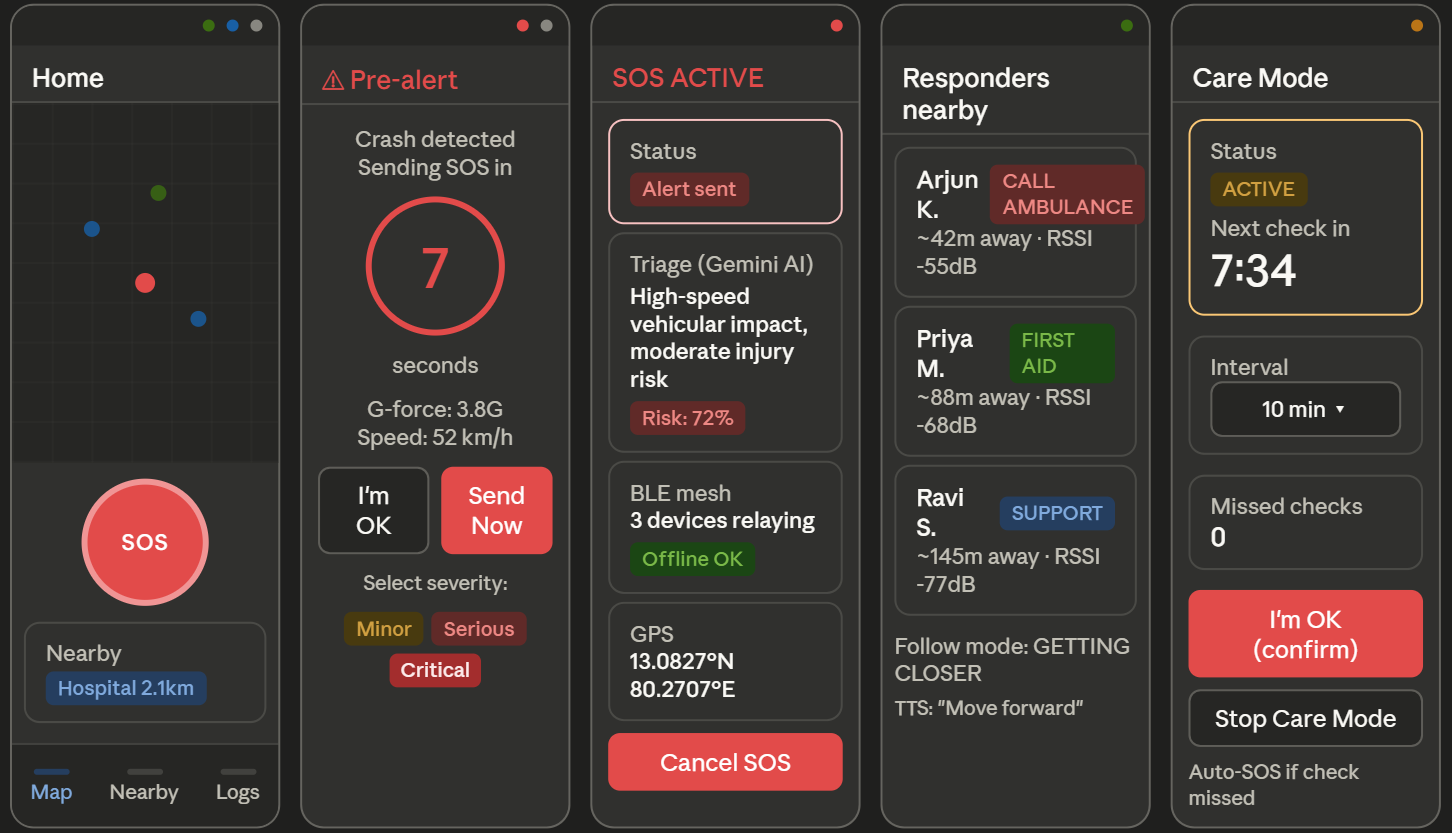Click the Alert sent status badge

click(689, 189)
